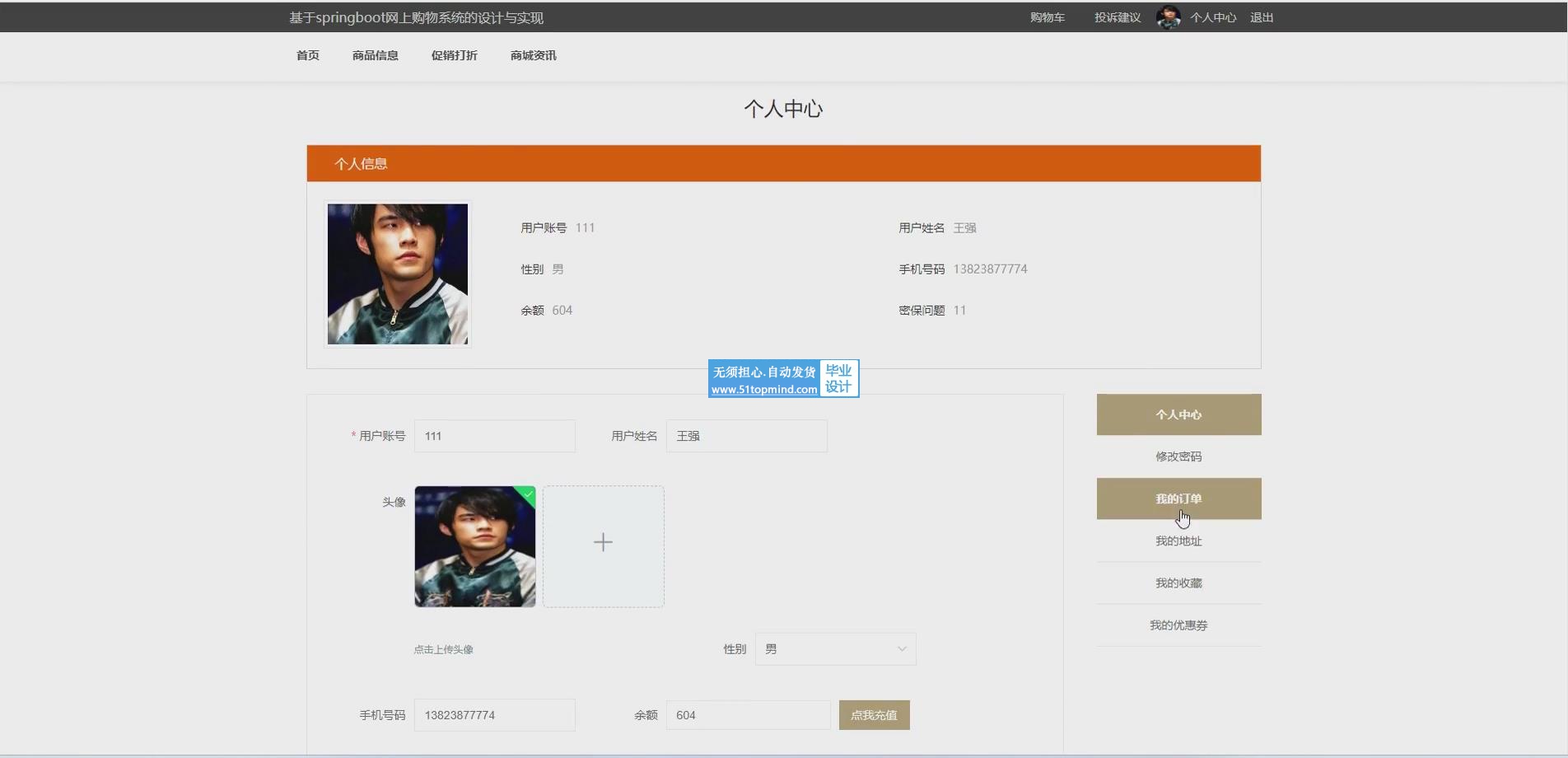This screenshot has width=1568, height=758.
Task: Click the plus icon to upload avatar
Action: tap(603, 542)
